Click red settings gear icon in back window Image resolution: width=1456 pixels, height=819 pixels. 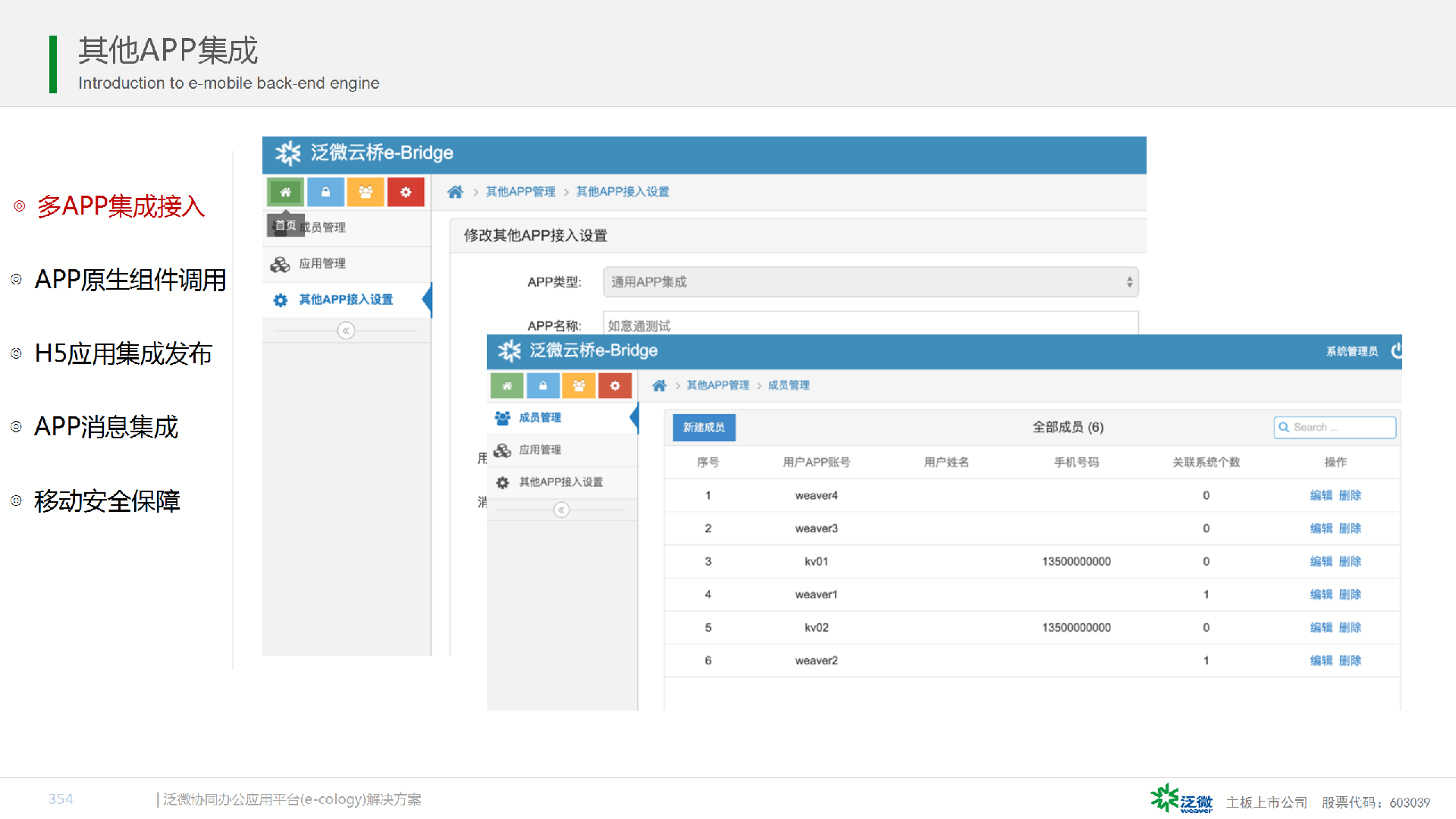(x=406, y=192)
